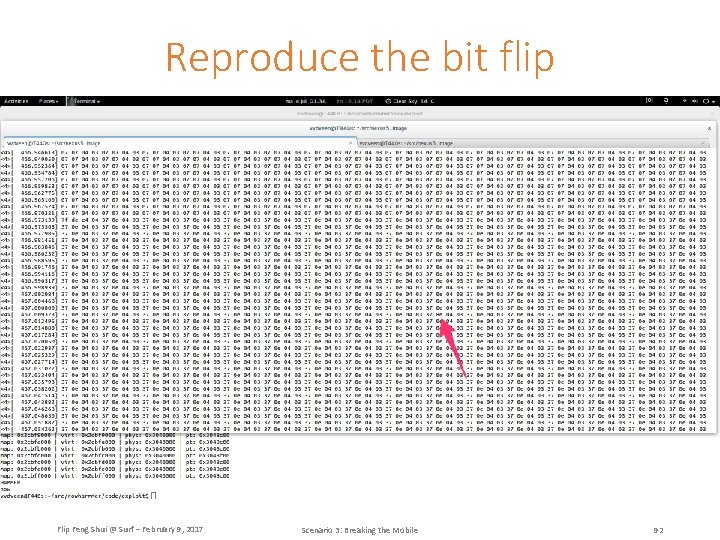Open the Activities overview

pyautogui.click(x=17, y=101)
